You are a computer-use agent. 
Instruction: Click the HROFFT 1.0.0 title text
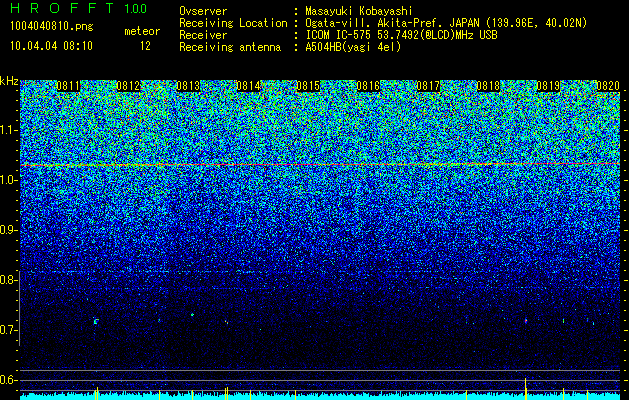78,8
